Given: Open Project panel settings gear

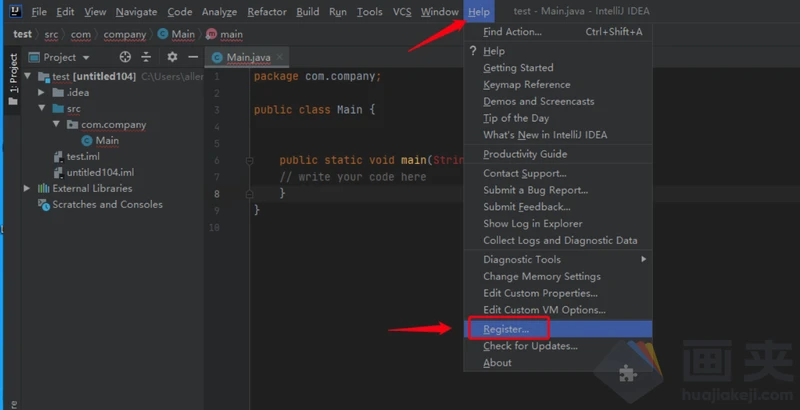Looking at the screenshot, I should click(x=172, y=57).
